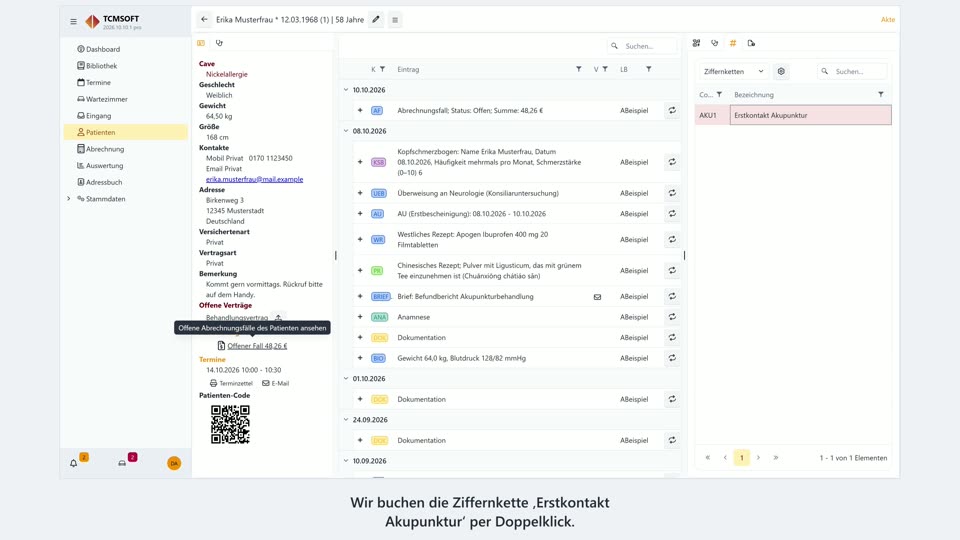
Task: Click the entries search field
Action: [643, 46]
